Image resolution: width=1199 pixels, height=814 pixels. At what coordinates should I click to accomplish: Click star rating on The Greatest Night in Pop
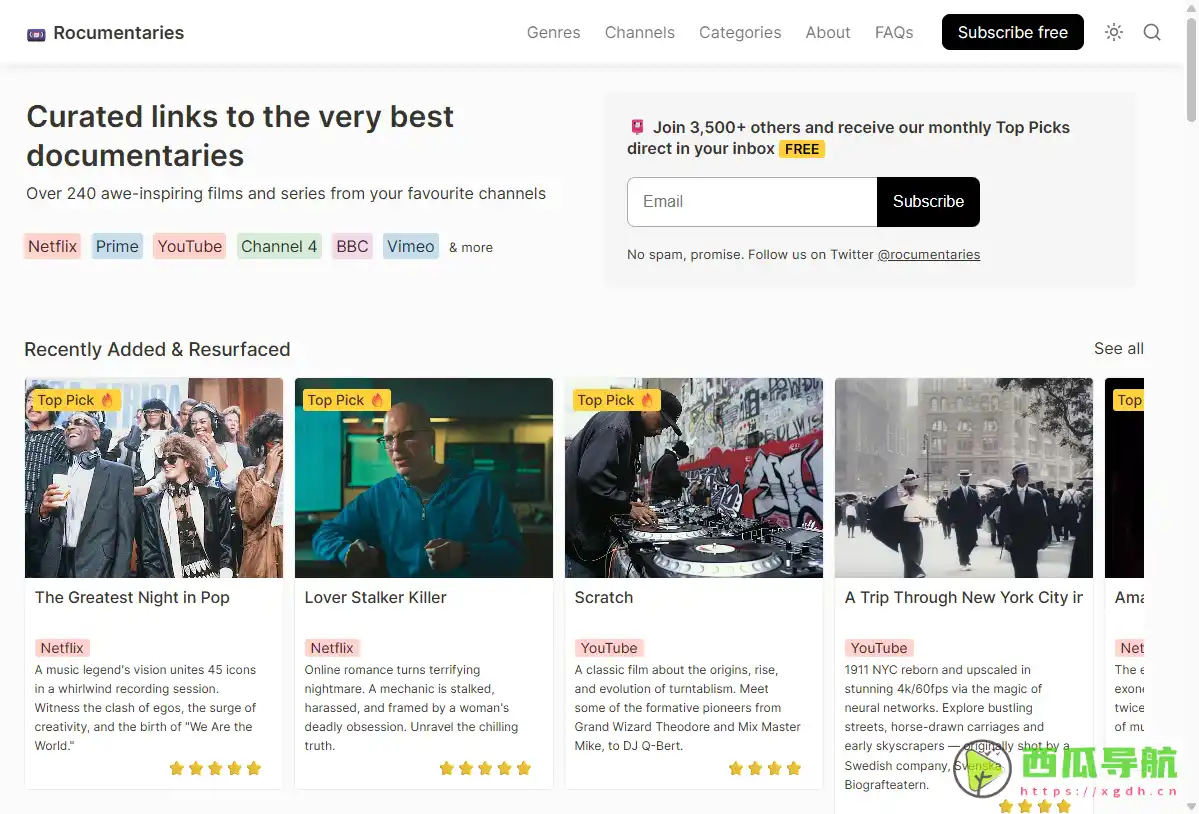[215, 768]
